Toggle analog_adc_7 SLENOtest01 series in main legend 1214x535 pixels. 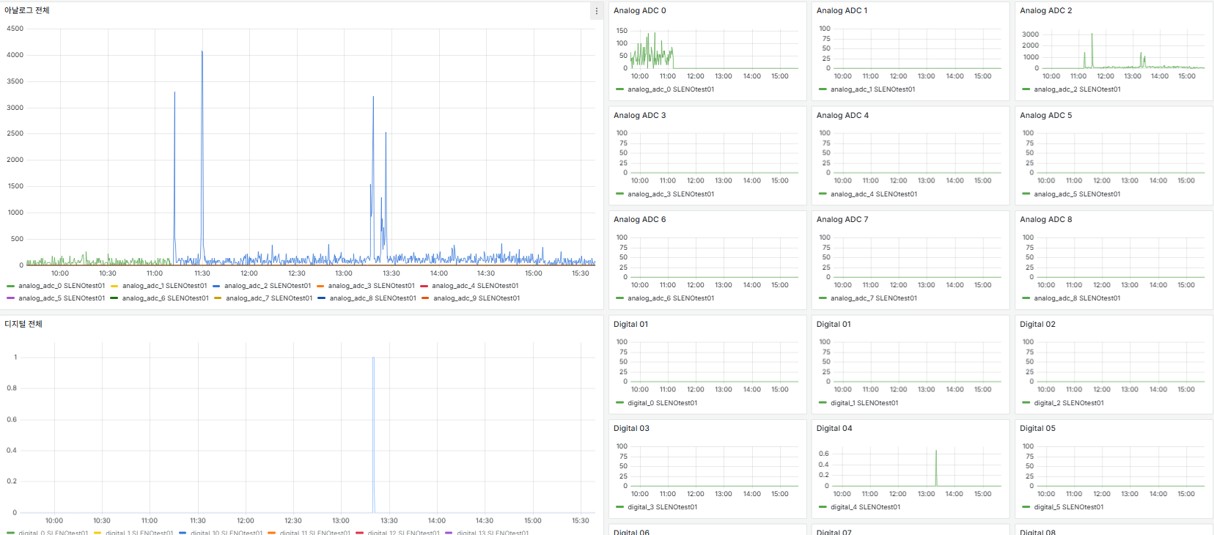click(268, 298)
